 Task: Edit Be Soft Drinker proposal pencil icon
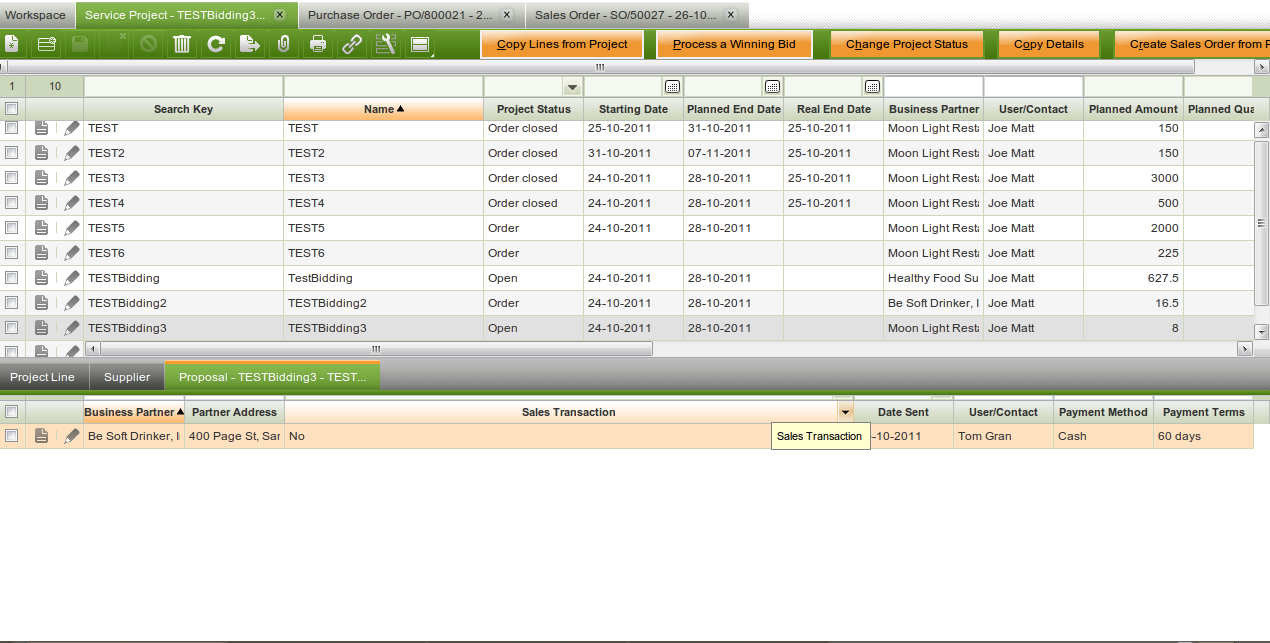click(71, 436)
